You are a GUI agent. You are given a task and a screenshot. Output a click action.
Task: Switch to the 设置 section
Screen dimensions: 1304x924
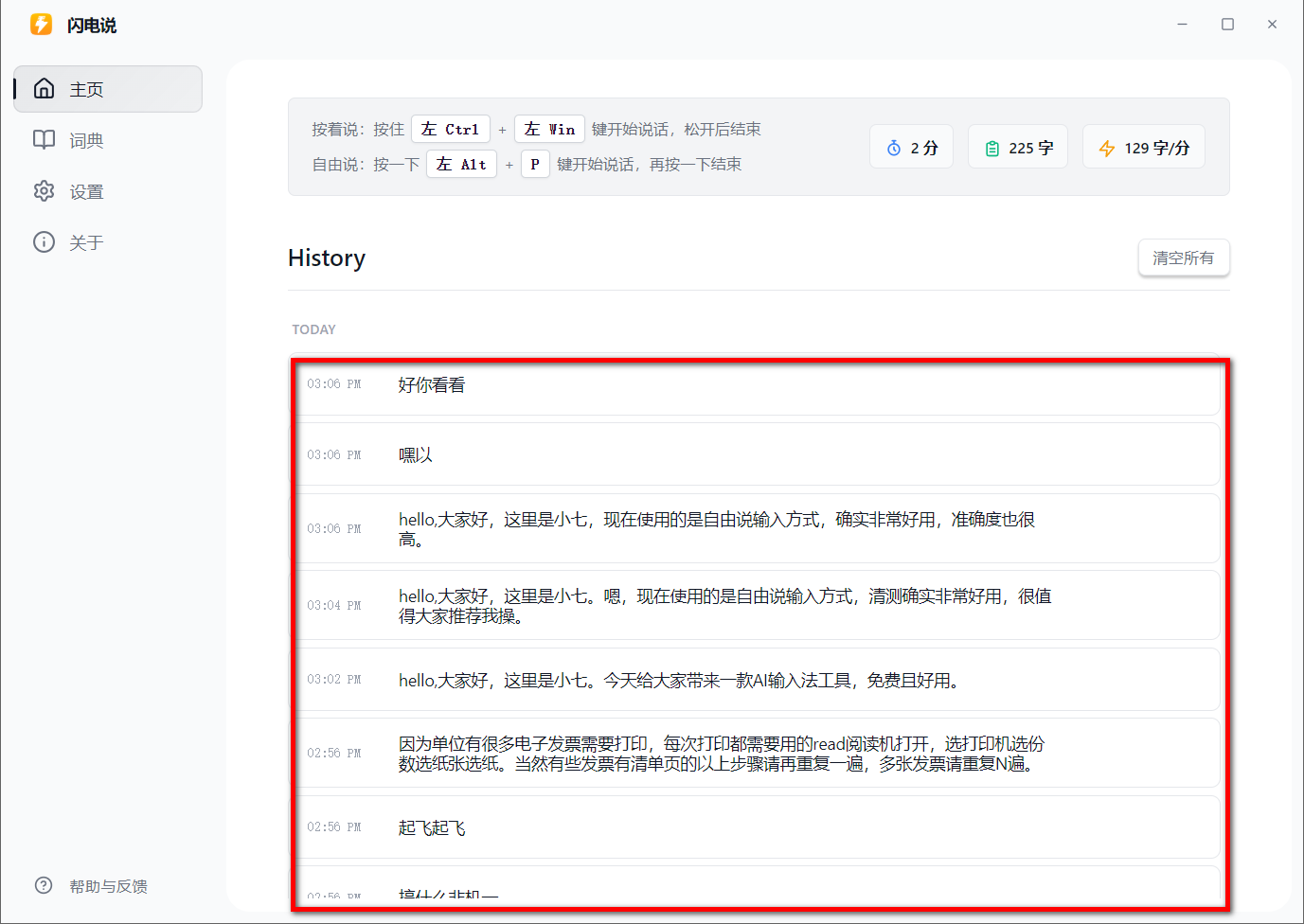pyautogui.click(x=86, y=190)
